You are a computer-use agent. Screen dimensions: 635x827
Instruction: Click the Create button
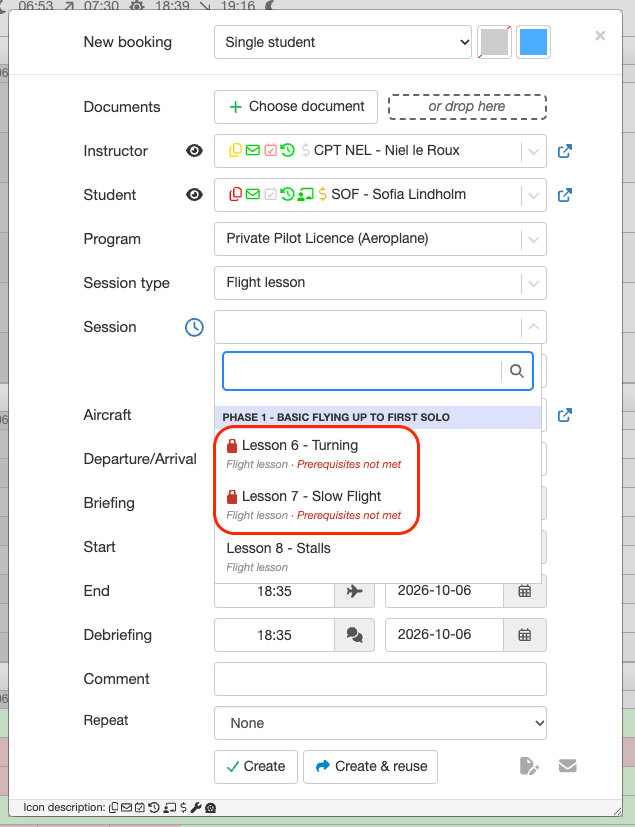click(256, 766)
